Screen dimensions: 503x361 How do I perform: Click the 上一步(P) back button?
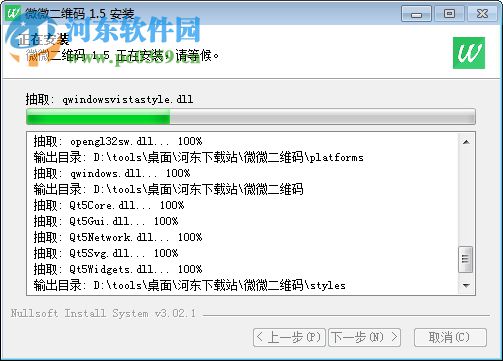(289, 337)
